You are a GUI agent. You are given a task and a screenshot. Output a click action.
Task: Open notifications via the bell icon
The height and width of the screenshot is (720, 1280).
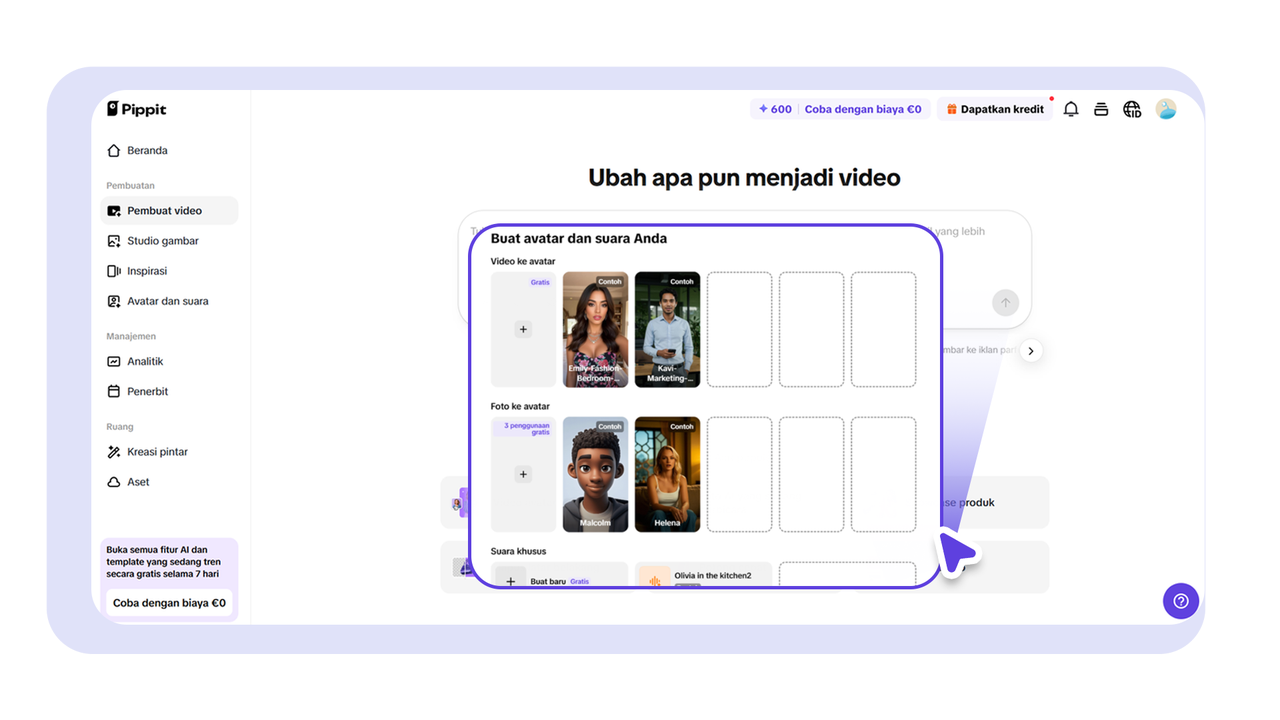pos(1070,109)
